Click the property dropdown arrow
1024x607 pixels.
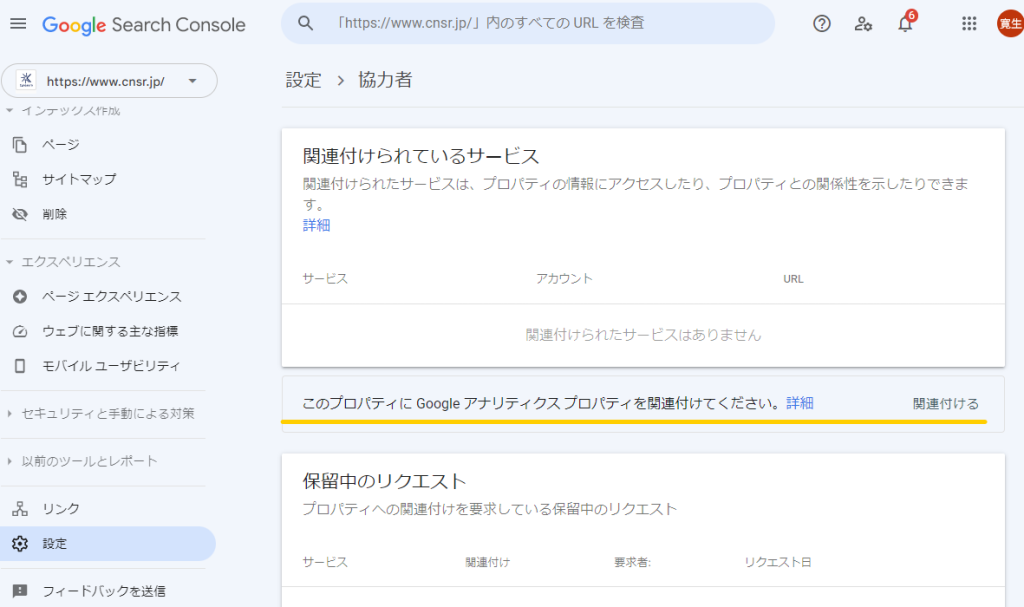(192, 81)
